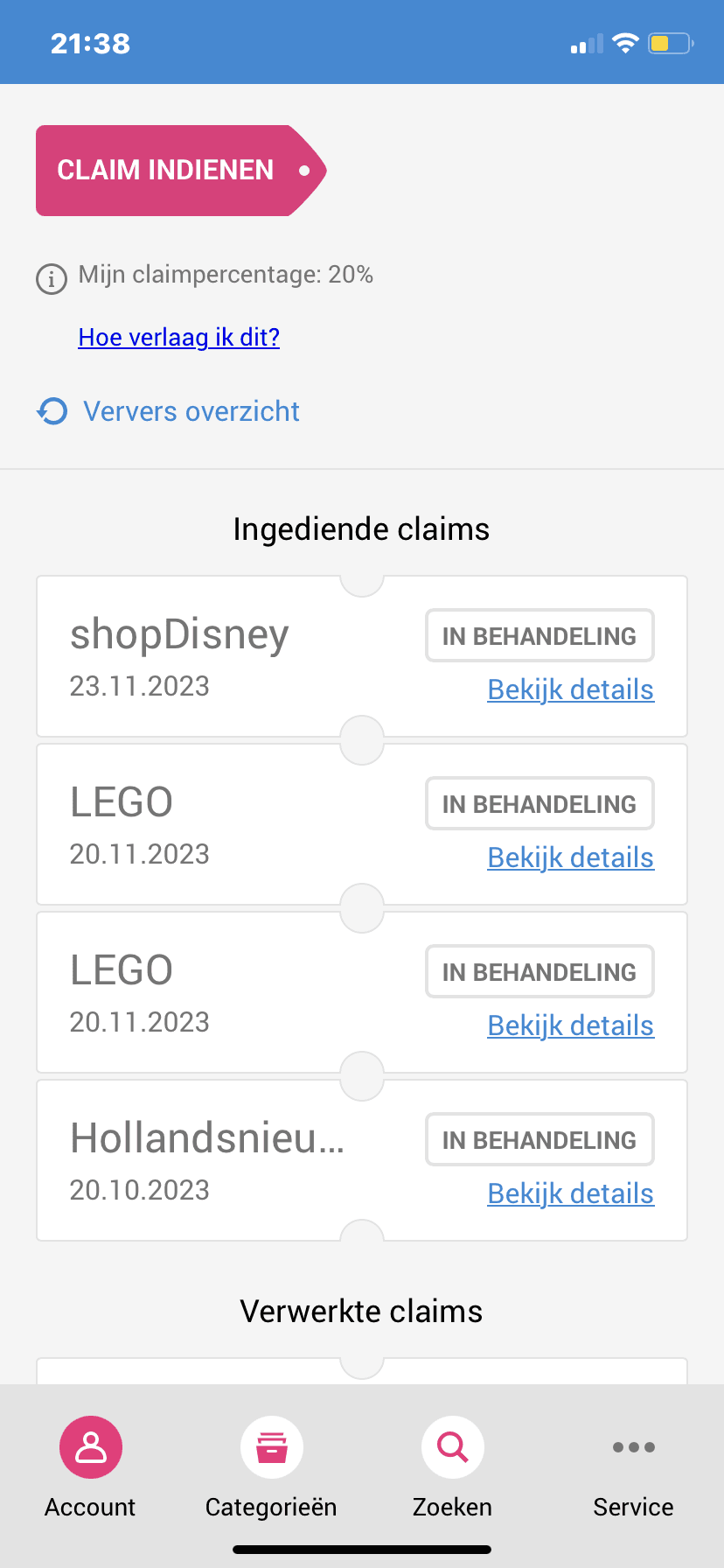Screen dimensions: 724x1568
Task: Tap the cellular signal bars
Action: 586,44
